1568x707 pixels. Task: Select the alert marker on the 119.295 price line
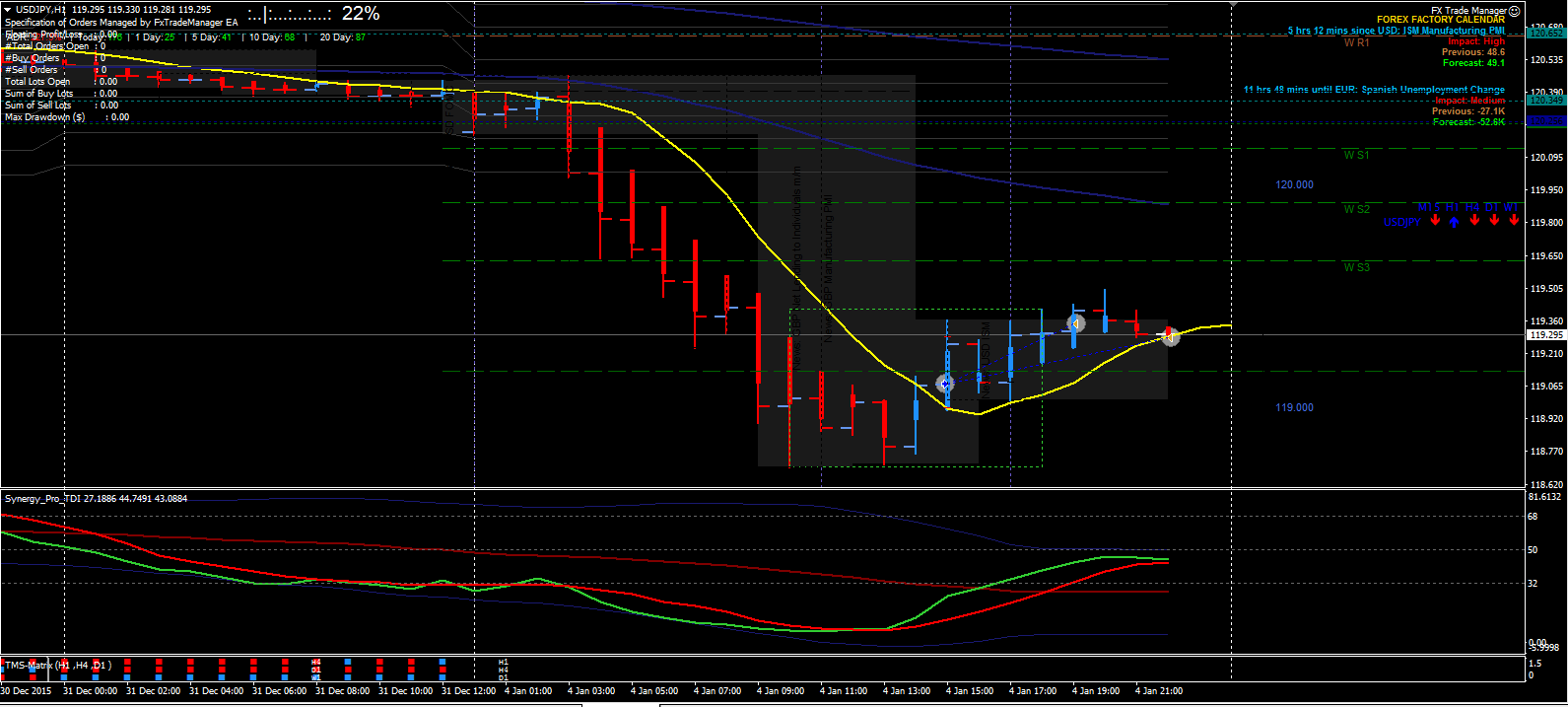tap(1169, 336)
